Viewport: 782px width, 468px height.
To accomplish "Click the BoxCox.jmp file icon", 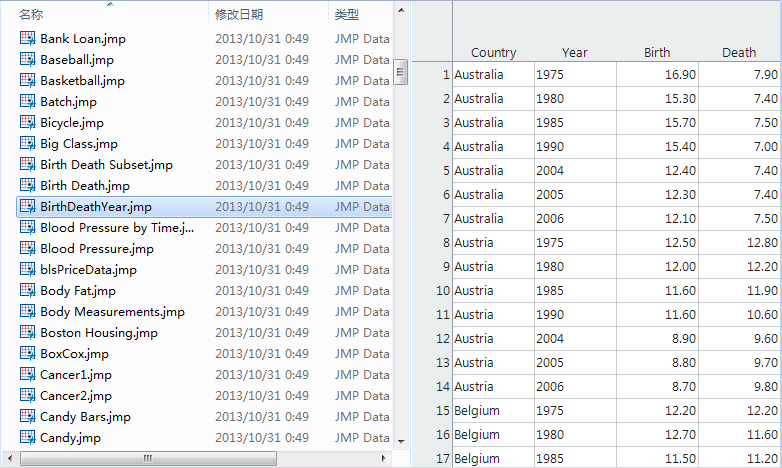I will click(27, 353).
